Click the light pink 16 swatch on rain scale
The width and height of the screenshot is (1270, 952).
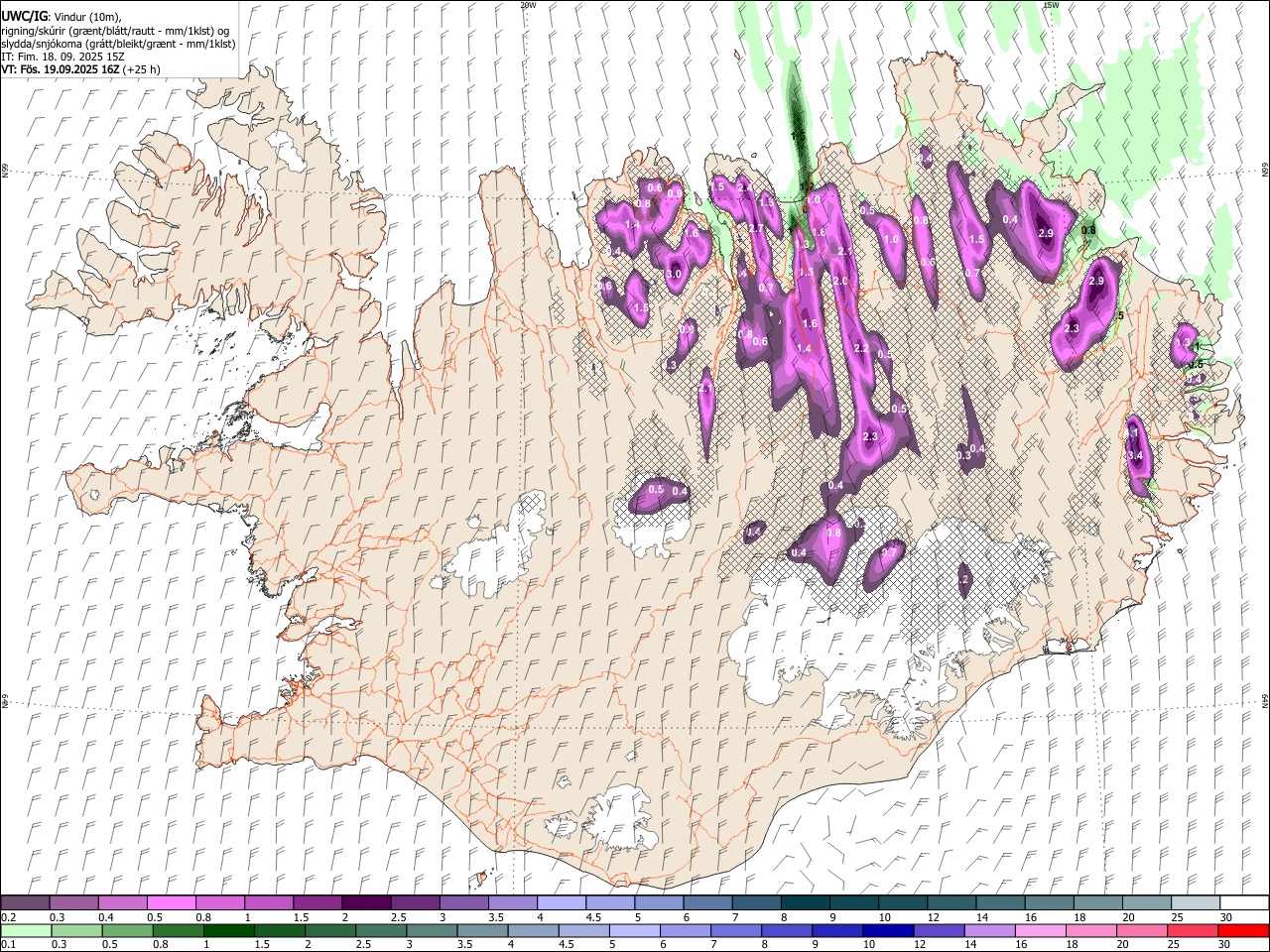tap(1039, 931)
